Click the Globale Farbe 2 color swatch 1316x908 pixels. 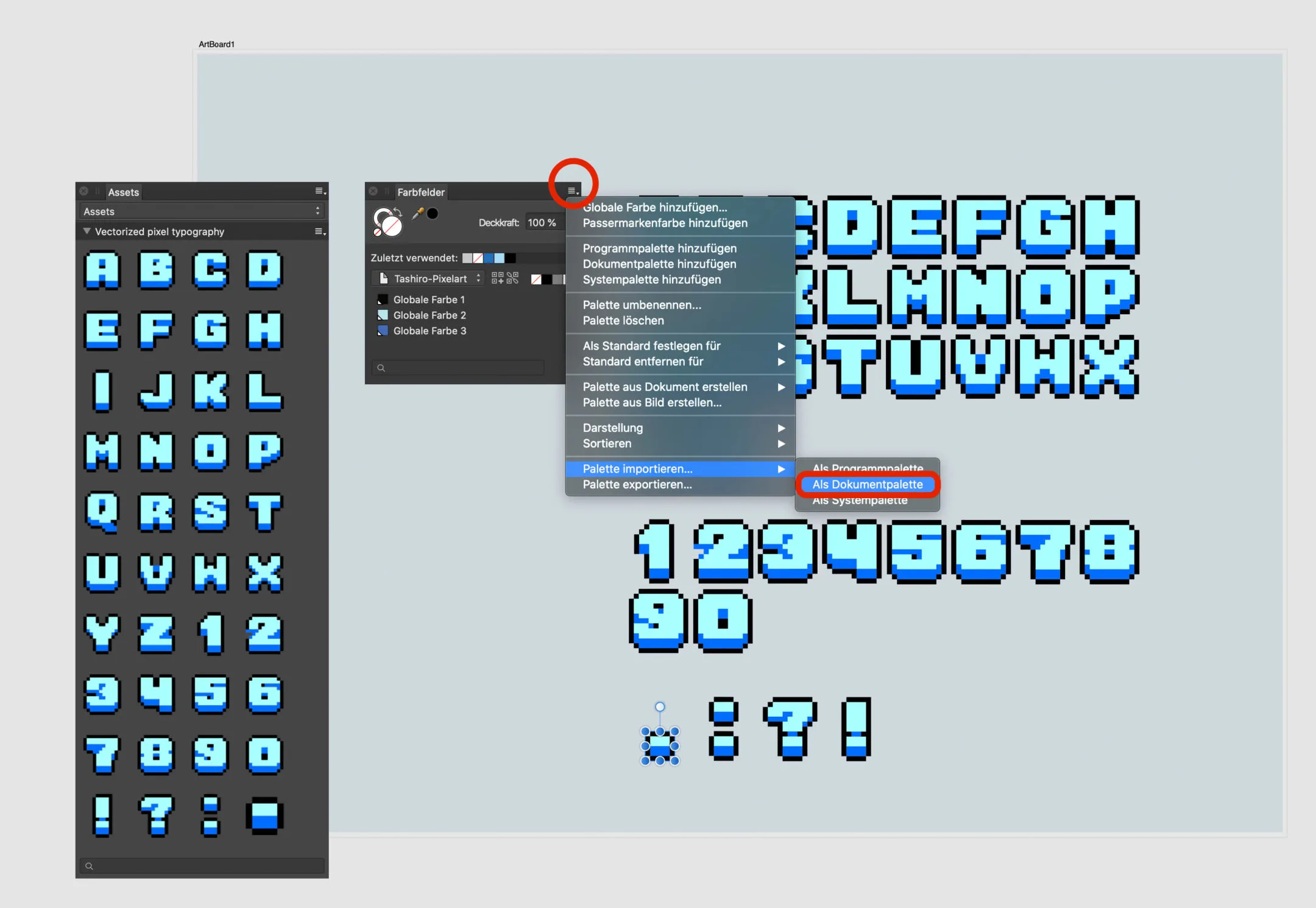[x=383, y=315]
